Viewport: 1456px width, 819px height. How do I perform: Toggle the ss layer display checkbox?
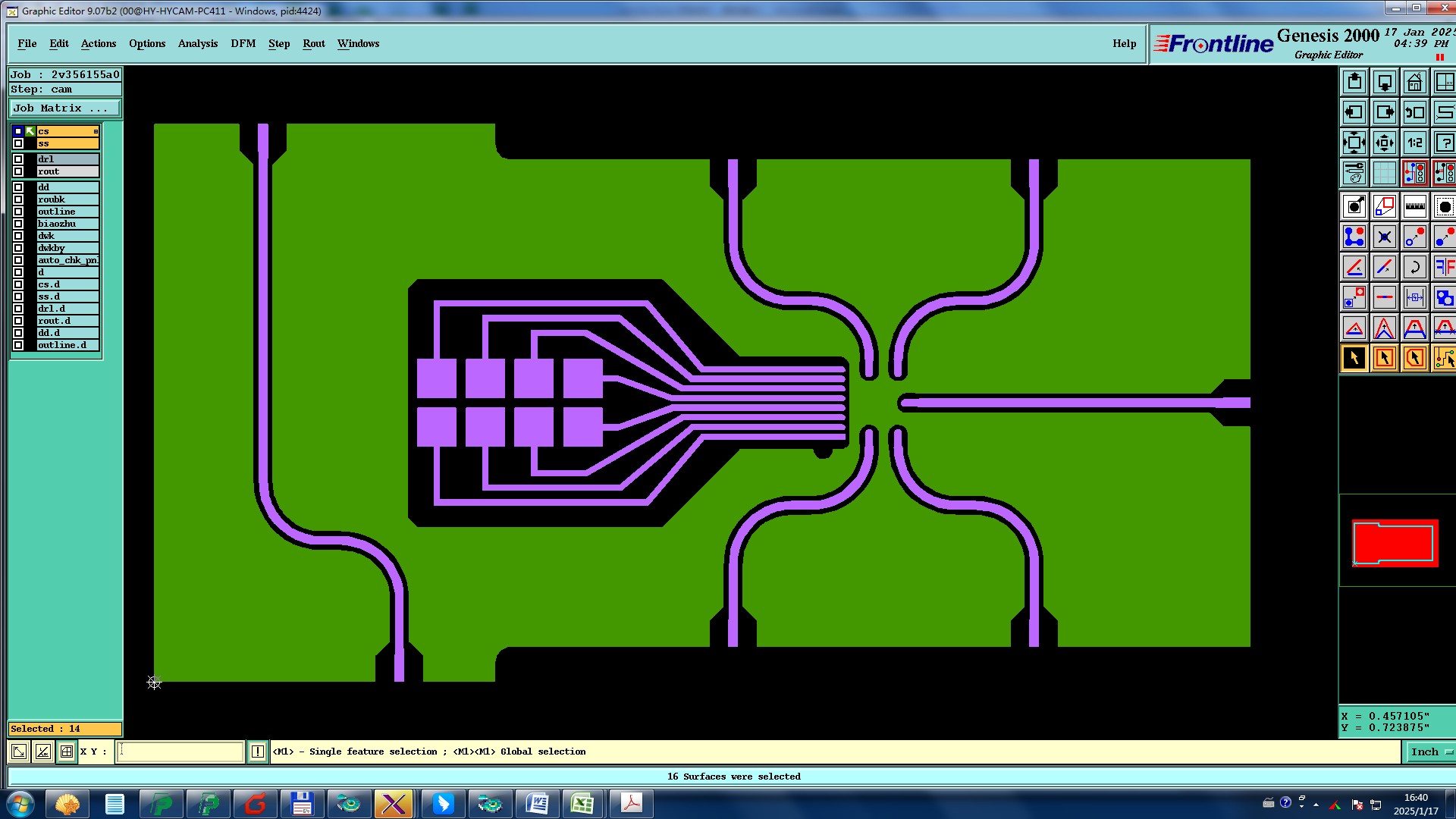(x=18, y=143)
